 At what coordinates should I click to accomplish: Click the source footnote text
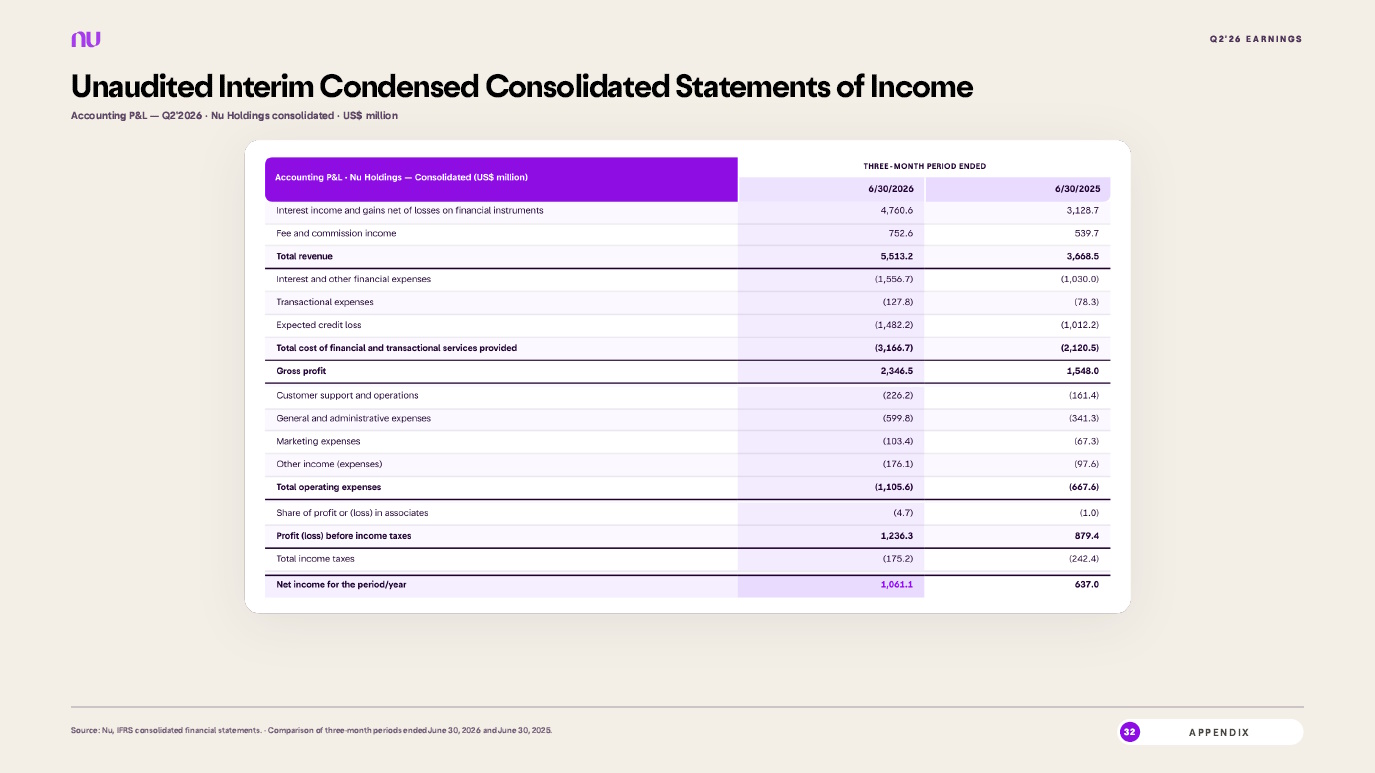pyautogui.click(x=311, y=731)
